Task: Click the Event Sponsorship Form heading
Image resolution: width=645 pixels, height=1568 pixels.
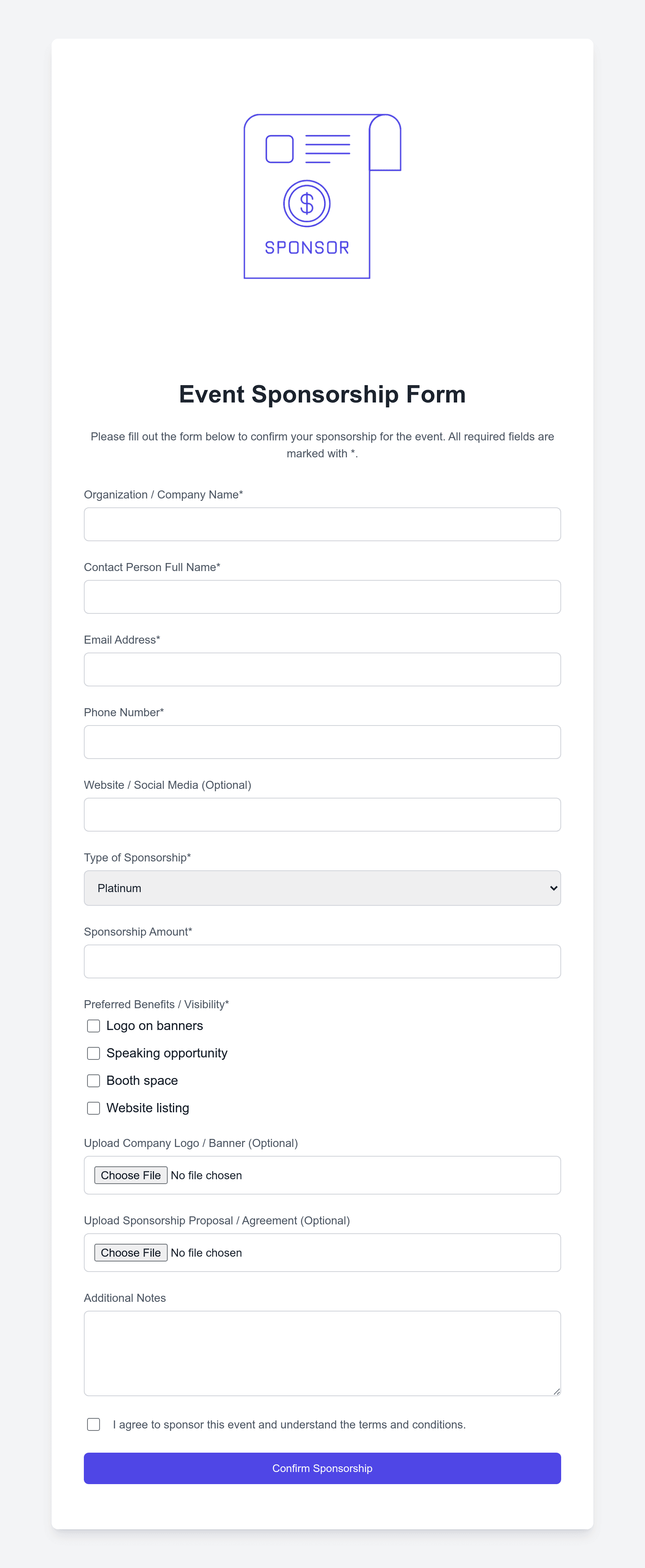Action: coord(322,394)
